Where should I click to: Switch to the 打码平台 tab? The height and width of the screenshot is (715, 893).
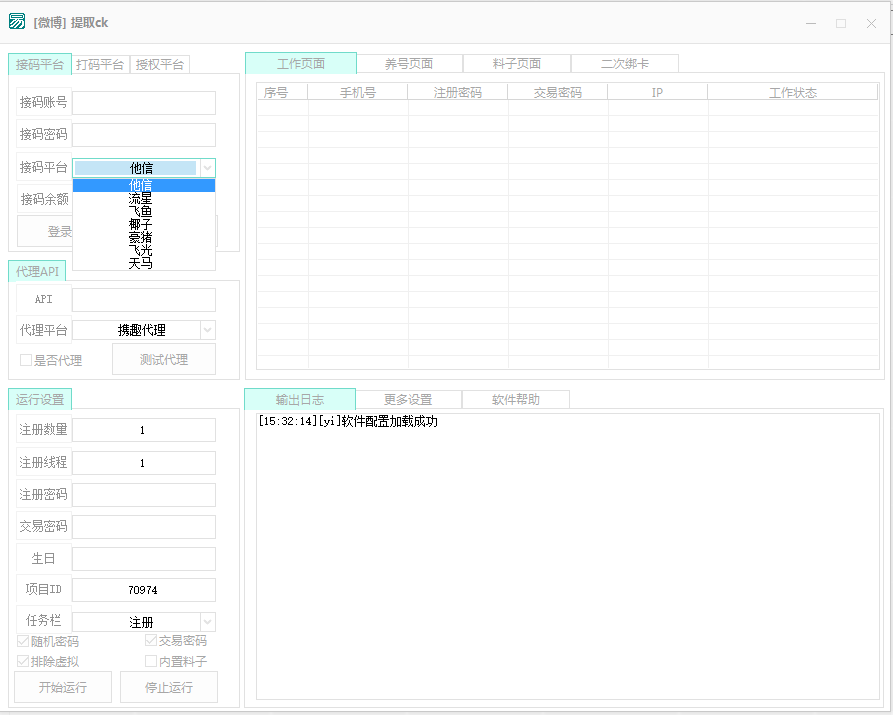click(100, 64)
